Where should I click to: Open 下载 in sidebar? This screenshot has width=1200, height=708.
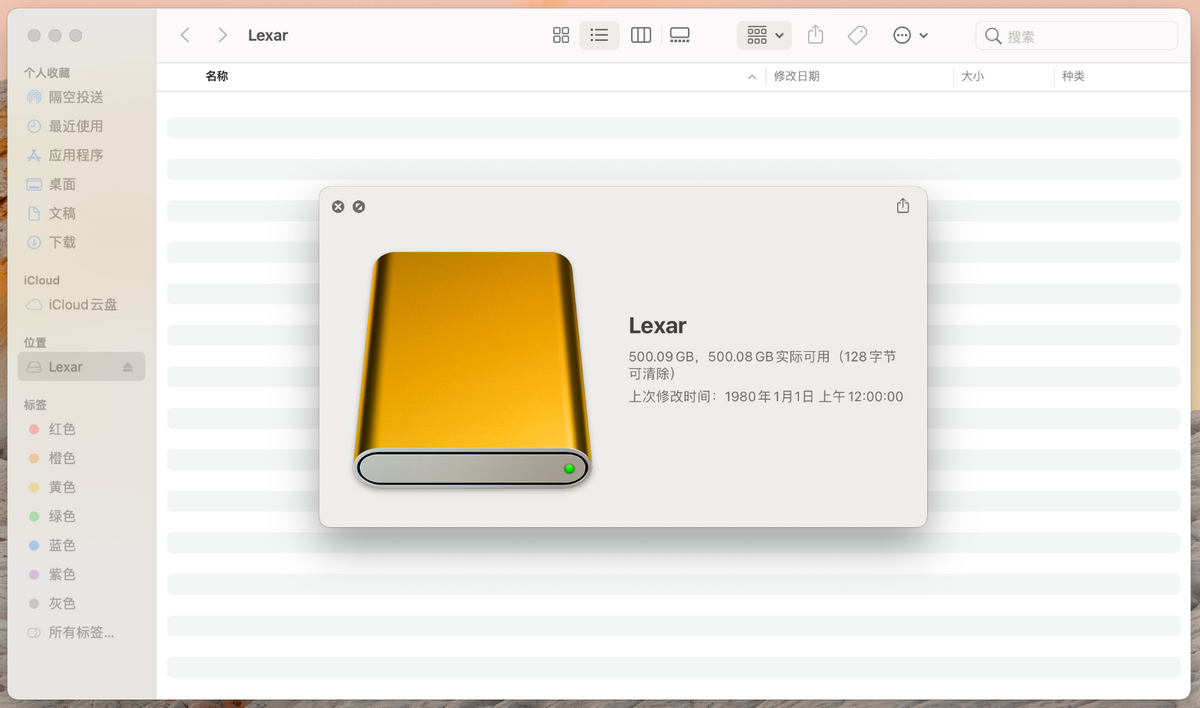(62, 242)
